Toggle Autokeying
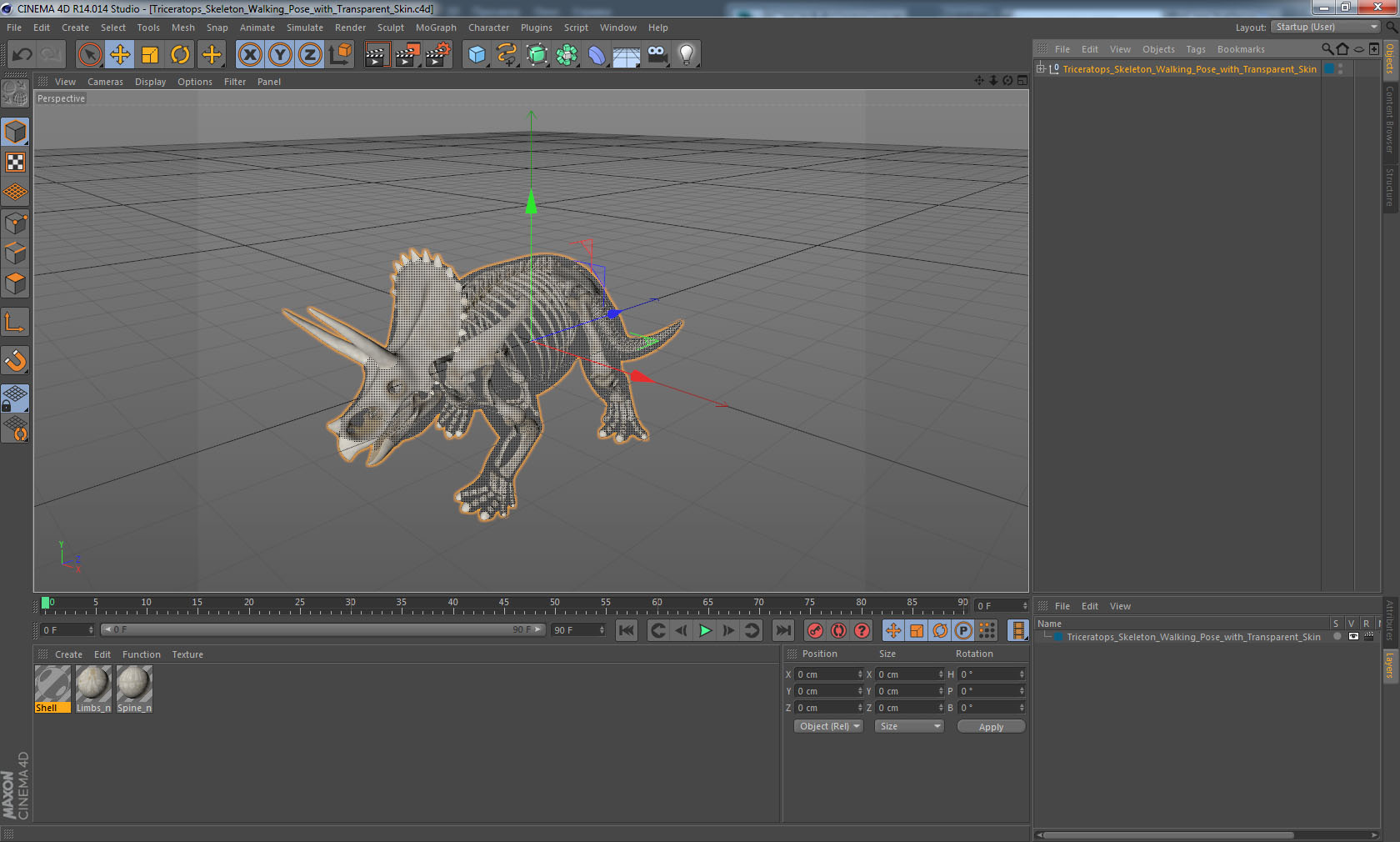The width and height of the screenshot is (1400, 842). (838, 630)
